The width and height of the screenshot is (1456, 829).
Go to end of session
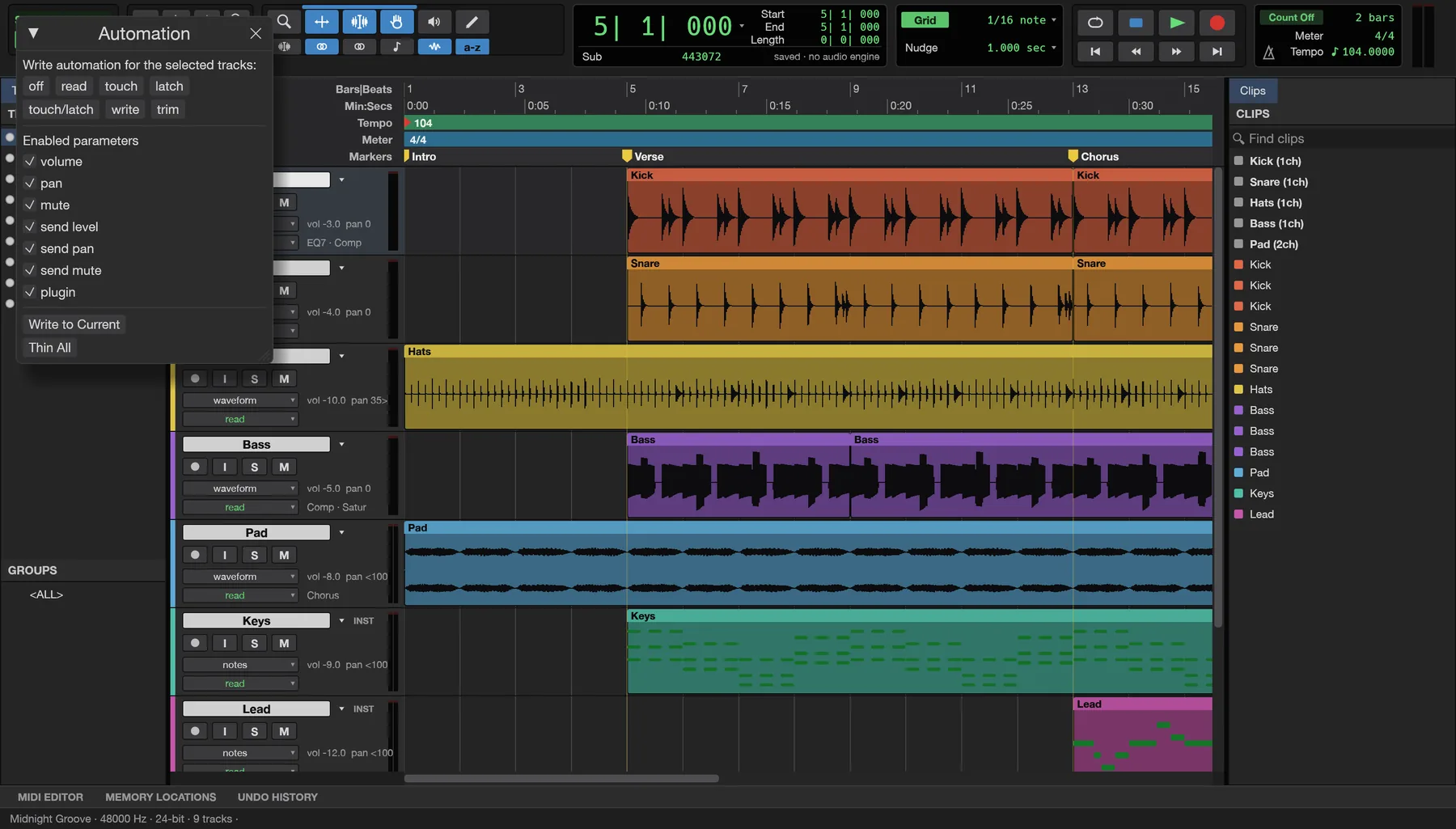point(1217,52)
